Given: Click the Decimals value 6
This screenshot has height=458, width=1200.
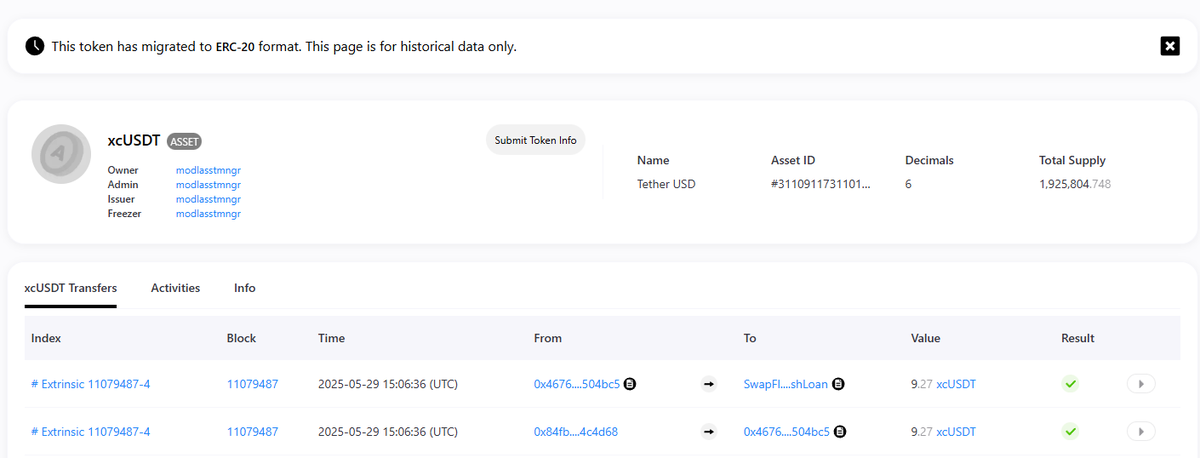Looking at the screenshot, I should (x=908, y=184).
